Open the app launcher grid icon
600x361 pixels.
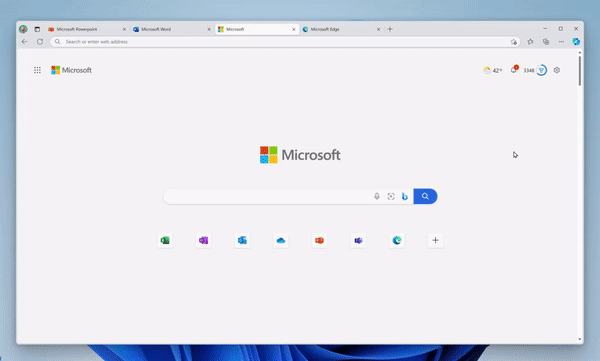pos(37,70)
